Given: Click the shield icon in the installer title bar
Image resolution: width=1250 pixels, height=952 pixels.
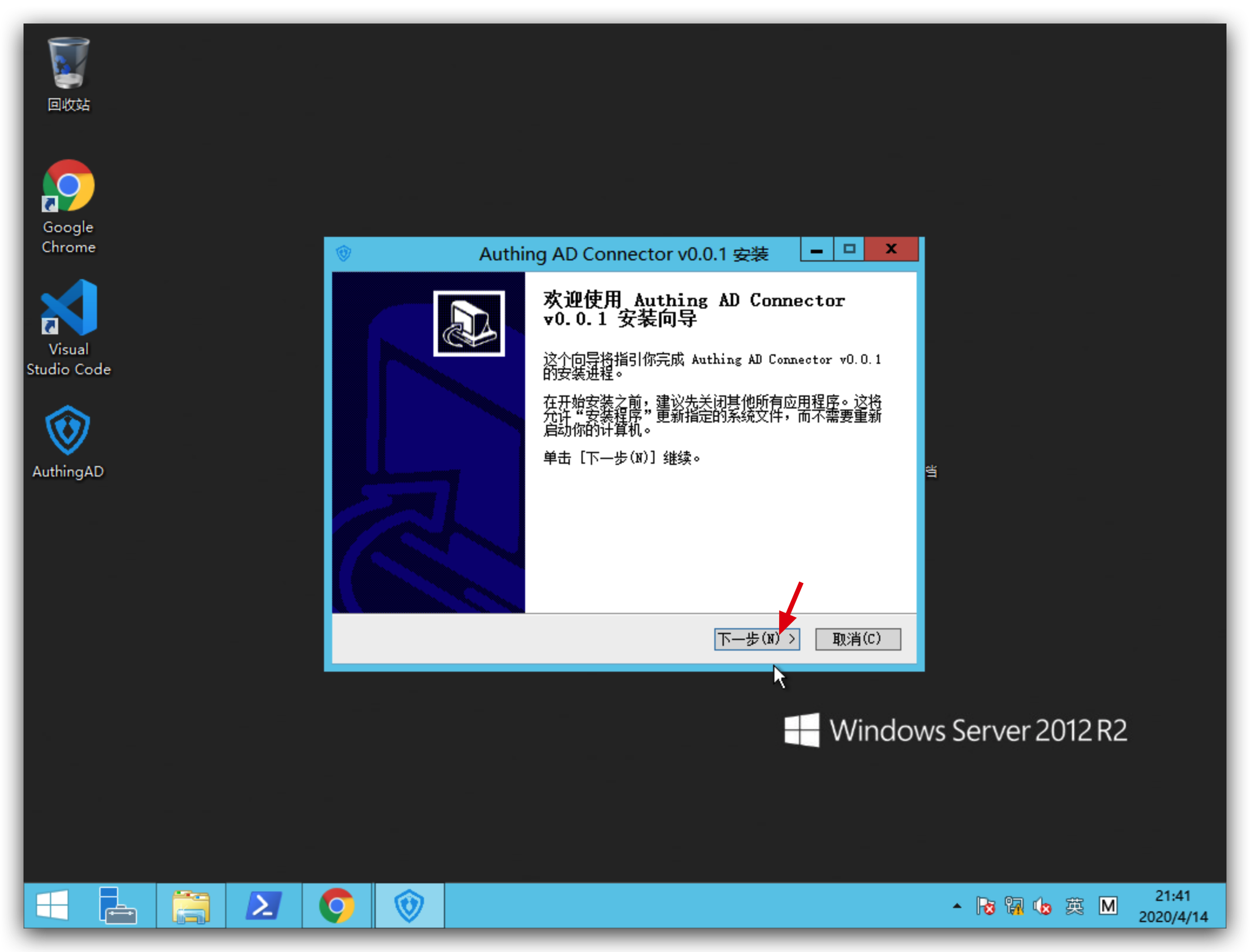Looking at the screenshot, I should point(344,253).
